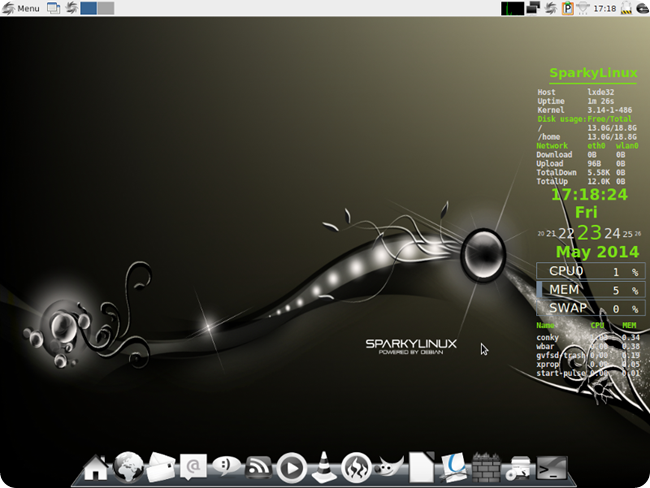
Task: Open the home folder icon in dock
Action: pyautogui.click(x=96, y=468)
